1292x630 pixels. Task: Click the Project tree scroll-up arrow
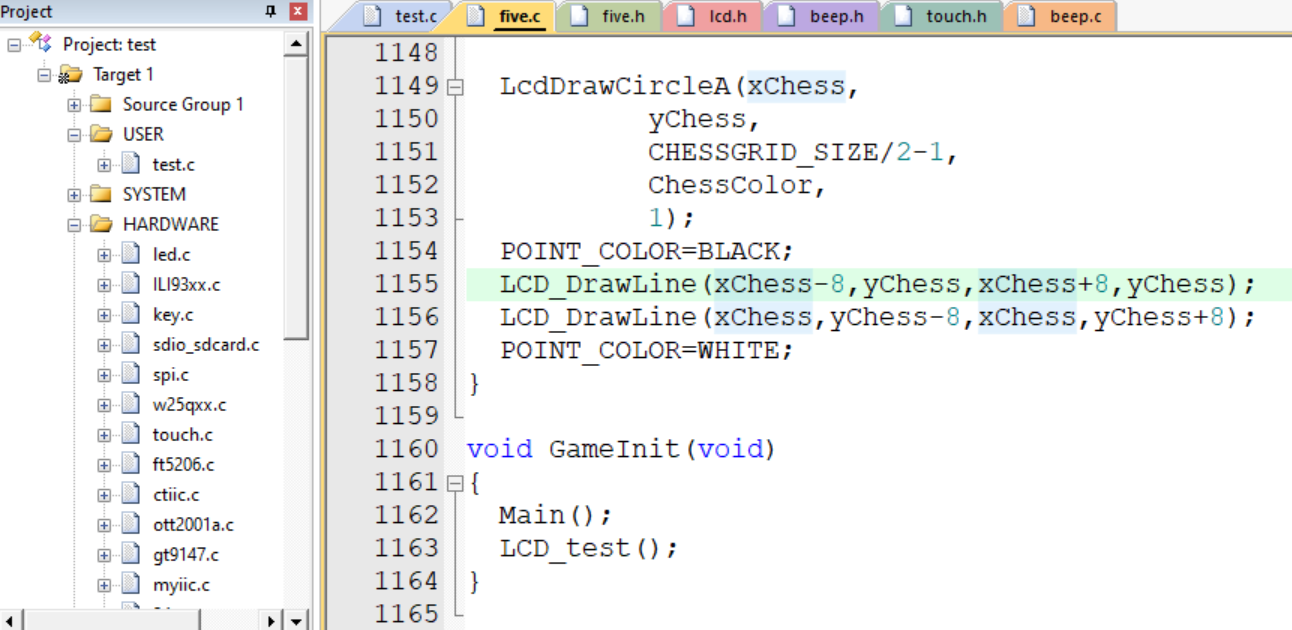click(x=297, y=44)
